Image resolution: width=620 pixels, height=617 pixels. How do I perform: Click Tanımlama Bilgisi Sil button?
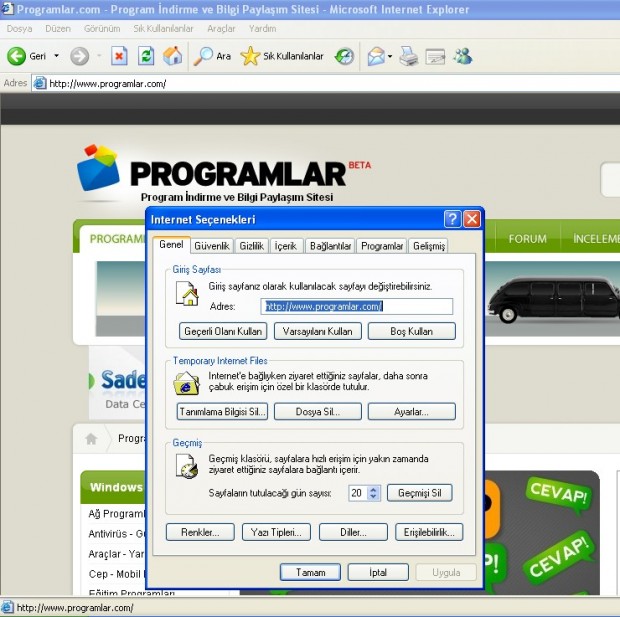pyautogui.click(x=222, y=412)
